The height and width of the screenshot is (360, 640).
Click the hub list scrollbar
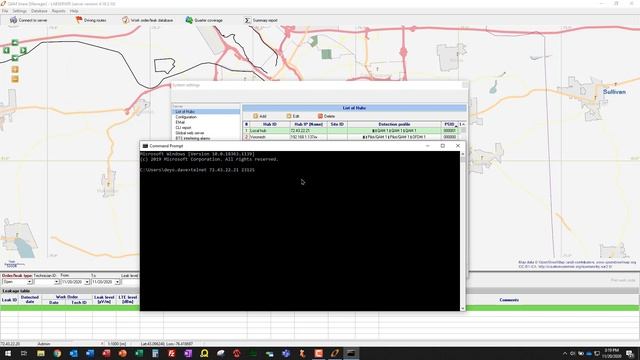pos(462,131)
